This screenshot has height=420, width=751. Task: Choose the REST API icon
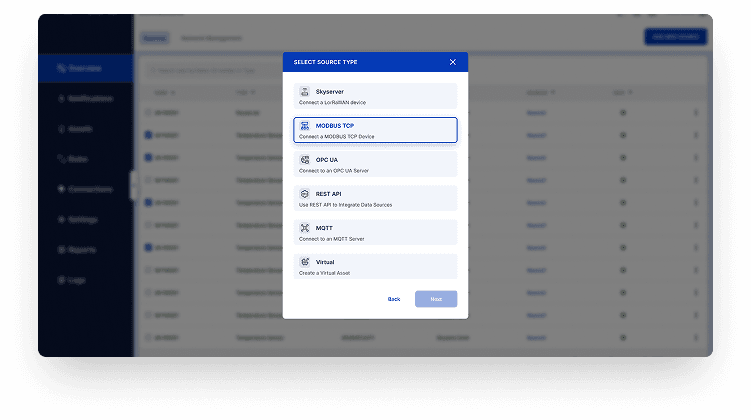[306, 193]
